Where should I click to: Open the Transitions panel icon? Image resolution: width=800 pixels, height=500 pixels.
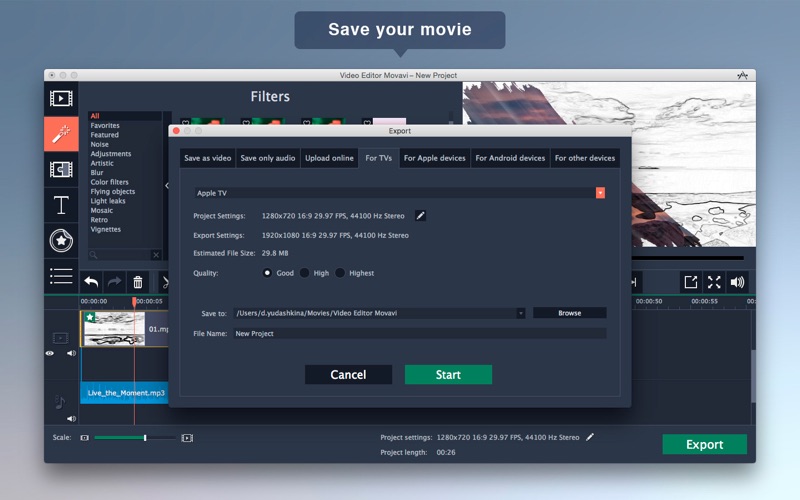[x=61, y=169]
